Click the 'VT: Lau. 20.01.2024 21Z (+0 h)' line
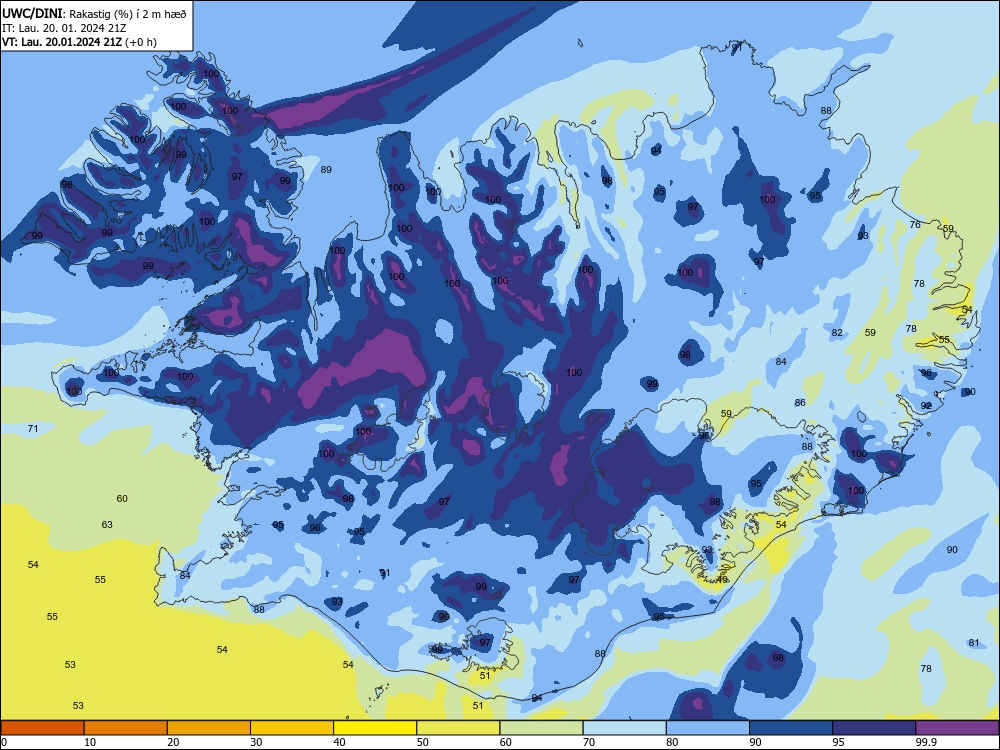 coord(79,42)
